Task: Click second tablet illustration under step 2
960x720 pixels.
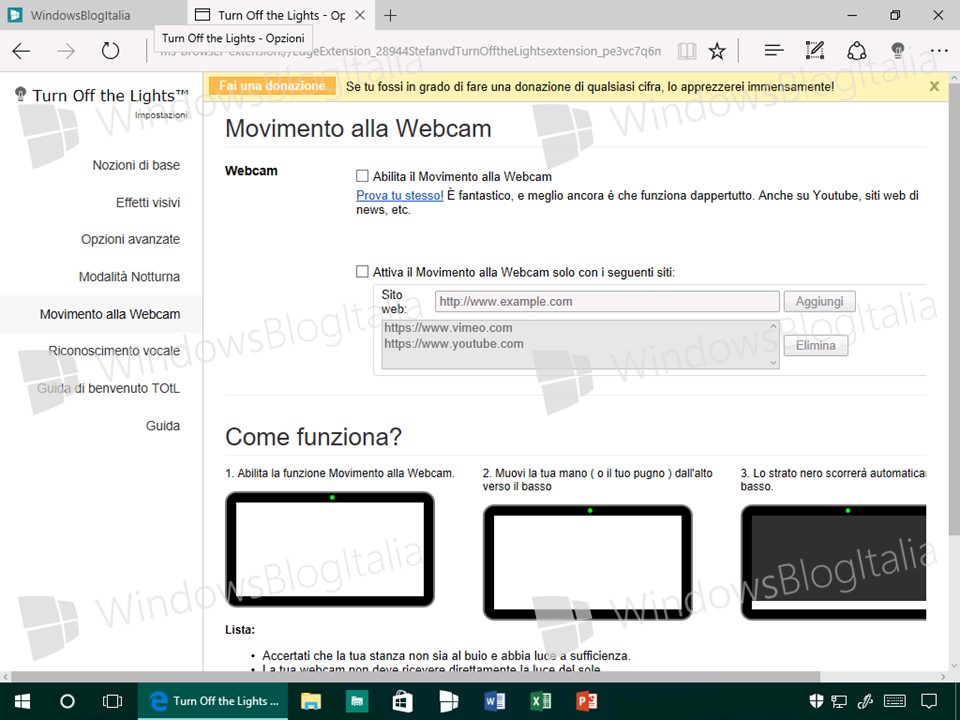Action: (588, 563)
